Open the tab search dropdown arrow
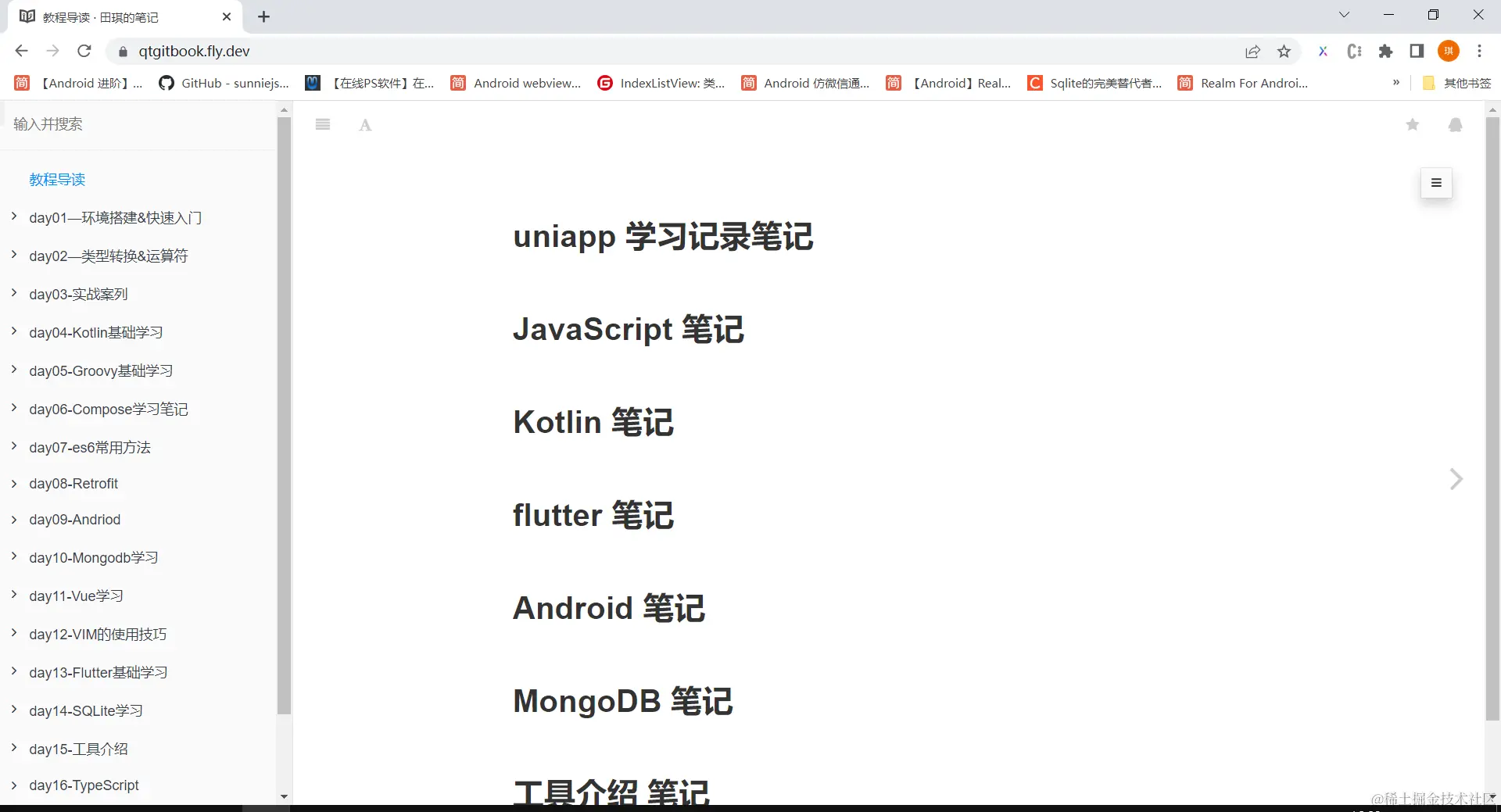 pos(1344,15)
